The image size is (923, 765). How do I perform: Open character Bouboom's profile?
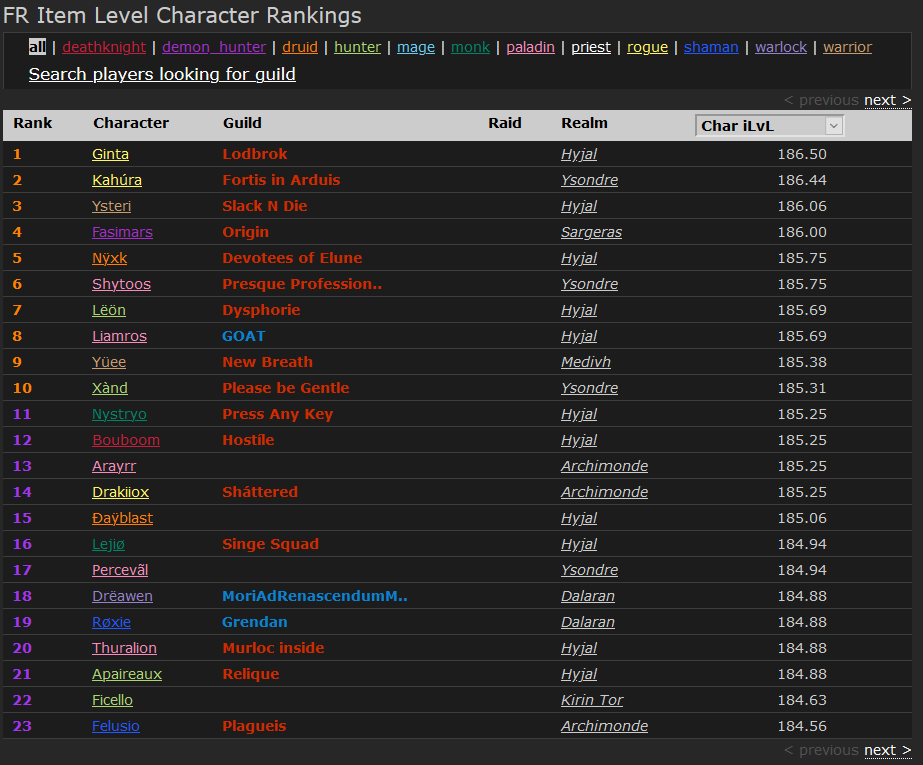126,440
